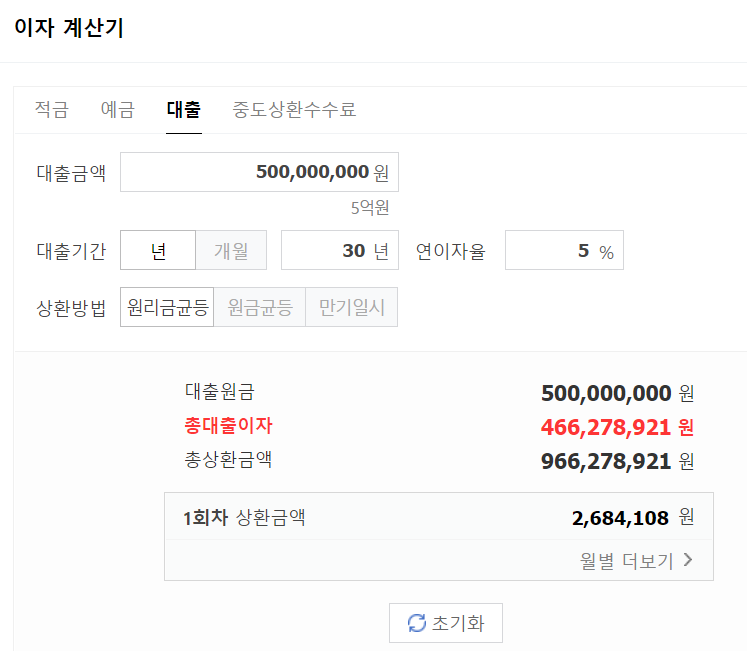The width and height of the screenshot is (747, 651).
Task: Click the 이자 계산기 heading
Action: click(69, 29)
